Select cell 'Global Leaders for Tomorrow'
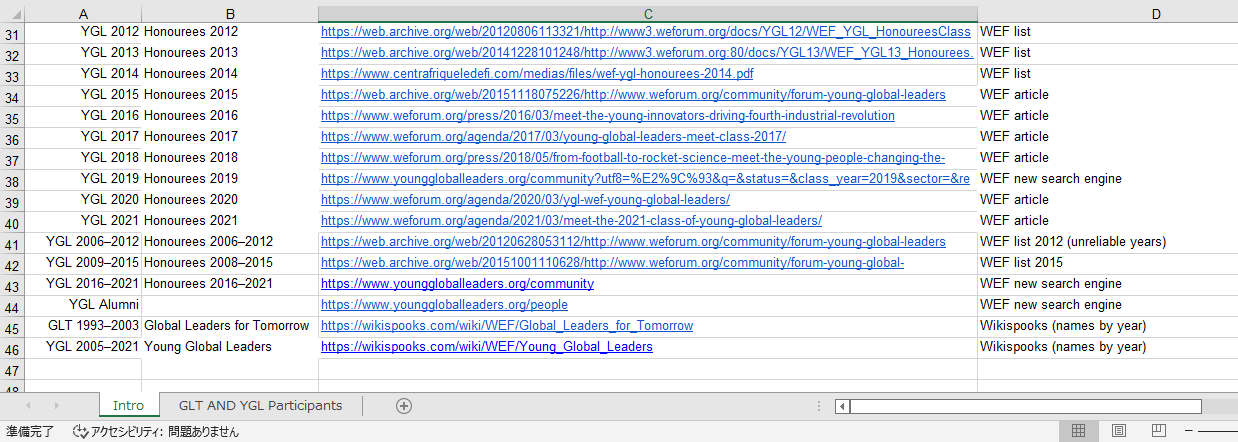 tap(230, 326)
